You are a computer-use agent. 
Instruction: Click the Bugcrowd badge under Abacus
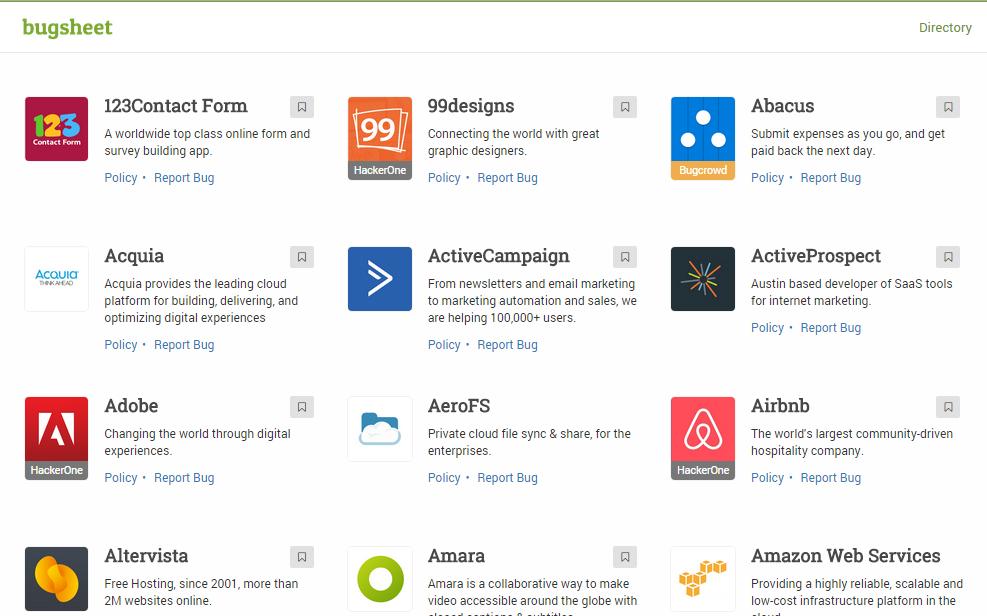click(x=703, y=171)
